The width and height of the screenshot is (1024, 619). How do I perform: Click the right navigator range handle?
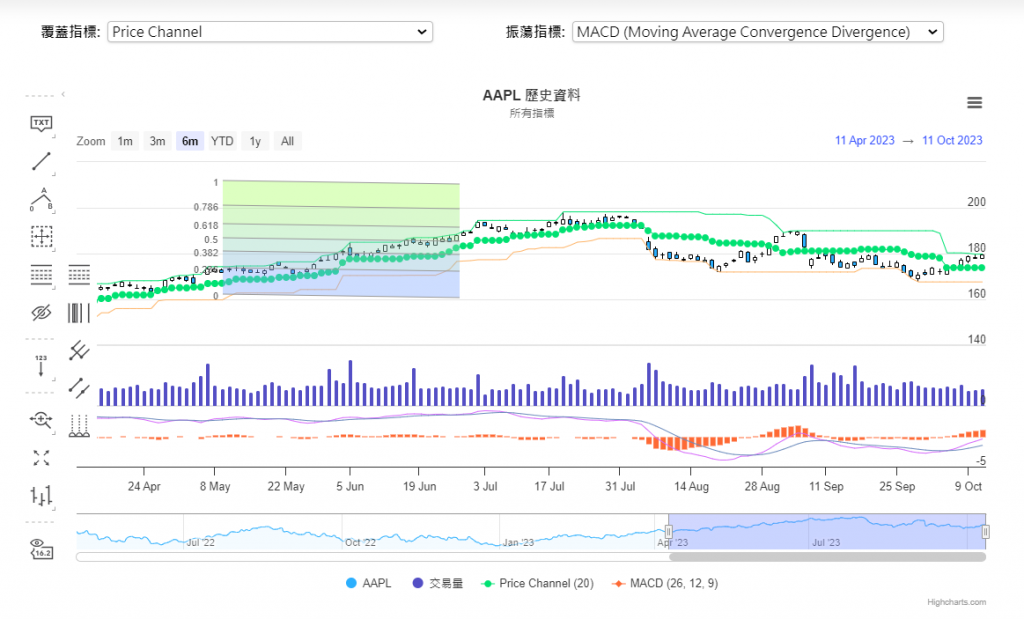pos(985,532)
